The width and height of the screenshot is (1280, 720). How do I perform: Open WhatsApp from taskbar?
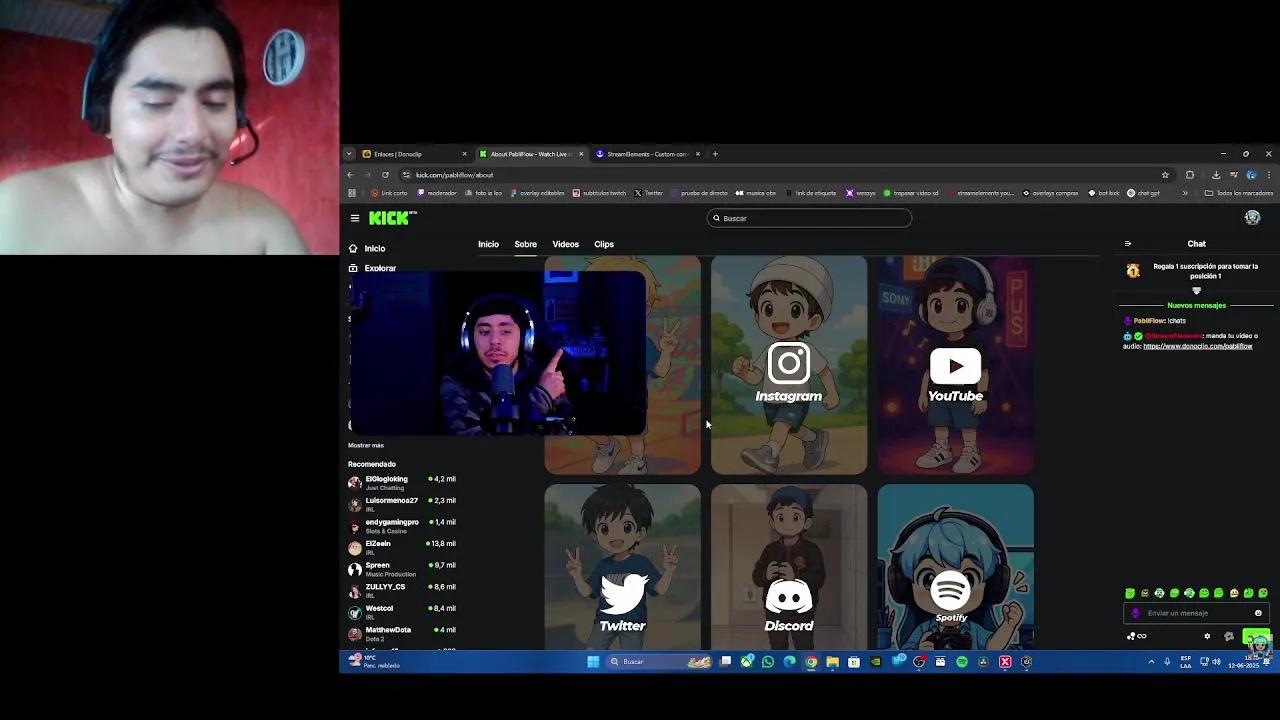pyautogui.click(x=768, y=662)
